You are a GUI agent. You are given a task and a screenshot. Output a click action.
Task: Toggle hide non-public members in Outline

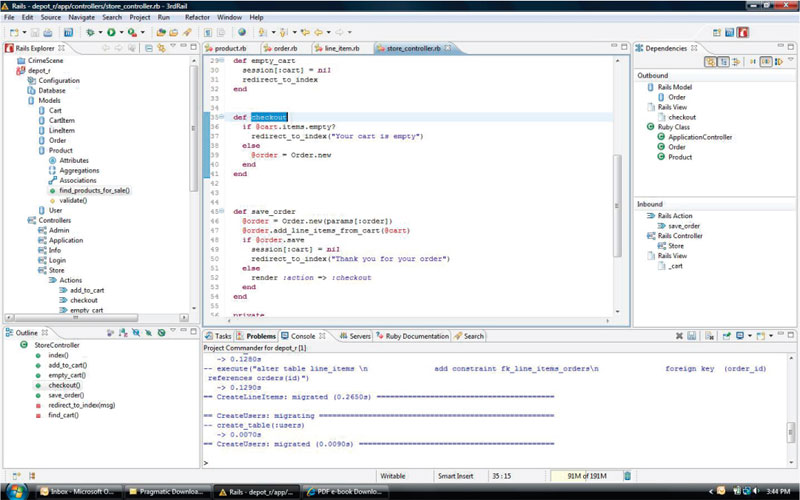click(x=161, y=333)
